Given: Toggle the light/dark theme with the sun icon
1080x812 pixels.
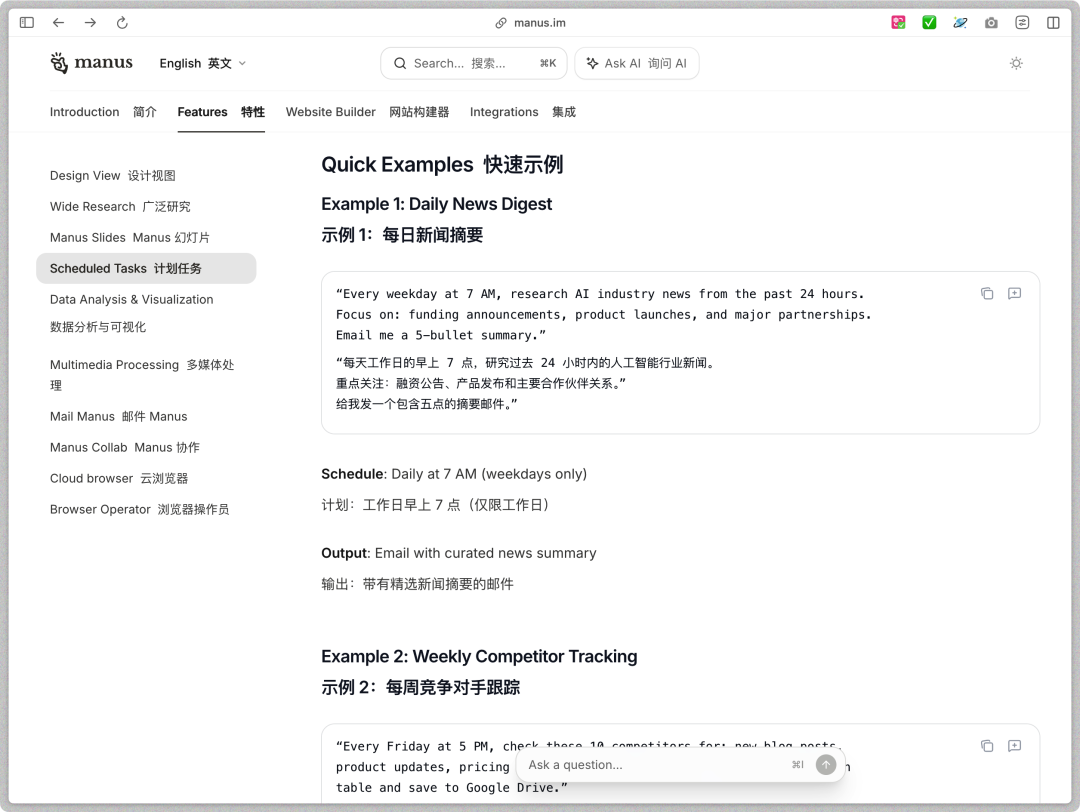Looking at the screenshot, I should (x=1016, y=62).
